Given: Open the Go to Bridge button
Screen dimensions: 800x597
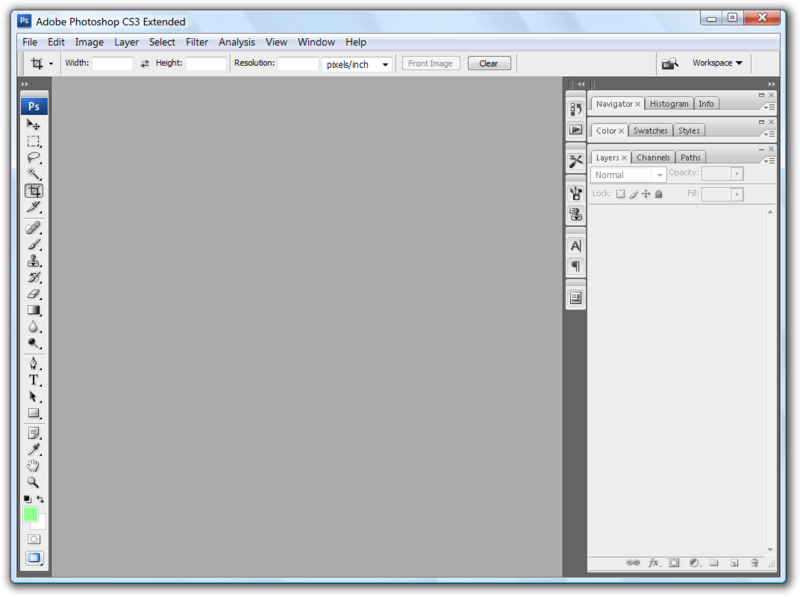Looking at the screenshot, I should [x=670, y=63].
